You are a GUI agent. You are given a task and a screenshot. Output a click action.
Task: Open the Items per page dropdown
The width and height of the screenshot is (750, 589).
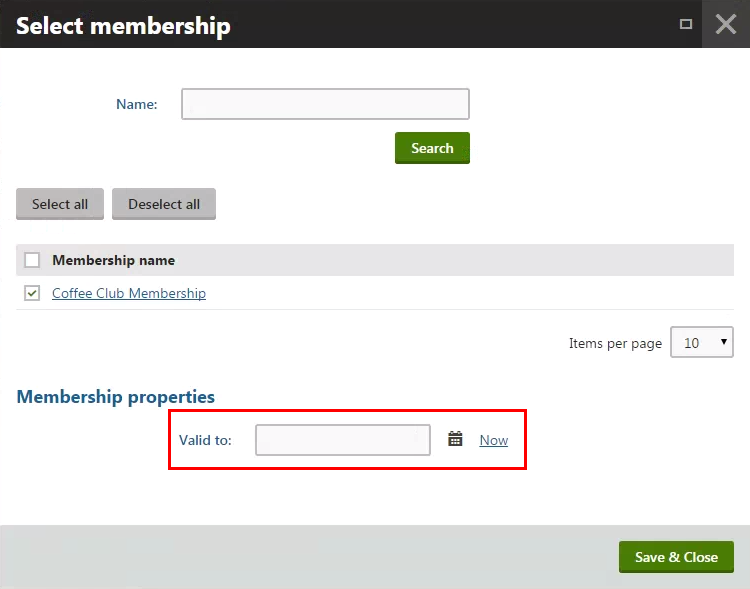coord(702,342)
